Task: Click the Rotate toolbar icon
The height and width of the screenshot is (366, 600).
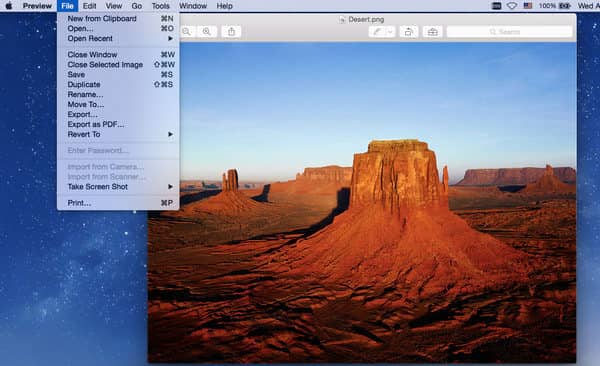Action: point(409,32)
